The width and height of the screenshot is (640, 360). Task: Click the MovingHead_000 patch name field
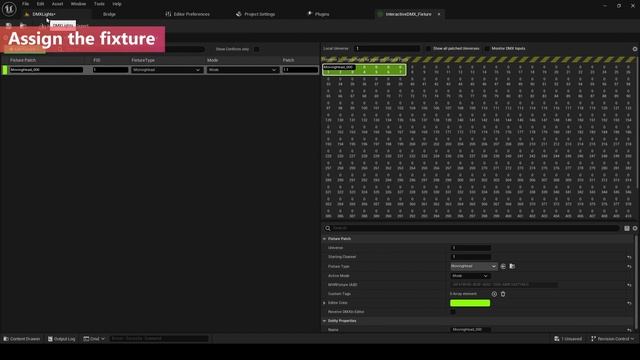click(46, 70)
